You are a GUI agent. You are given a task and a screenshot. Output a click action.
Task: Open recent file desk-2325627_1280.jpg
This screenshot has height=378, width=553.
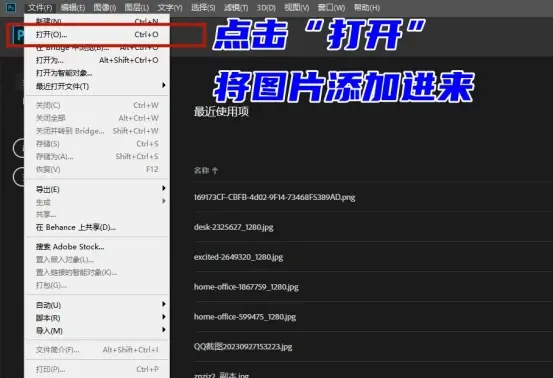[233, 227]
